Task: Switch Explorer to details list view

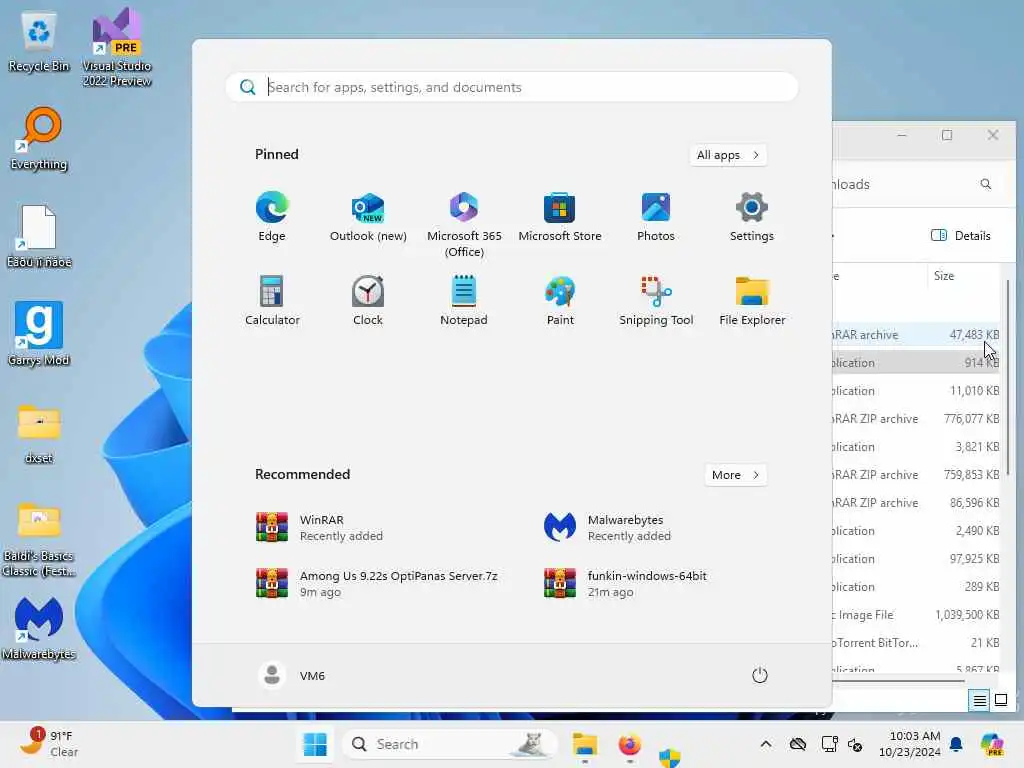Action: pyautogui.click(x=980, y=701)
